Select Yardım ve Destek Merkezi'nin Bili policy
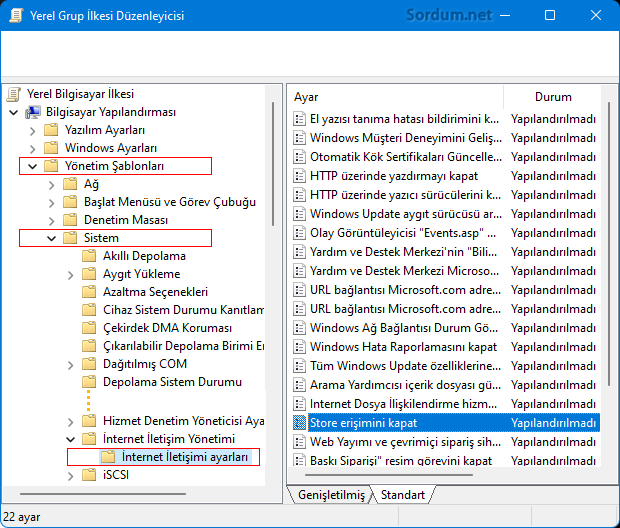Screen dimensions: 620x528 click(x=446, y=252)
